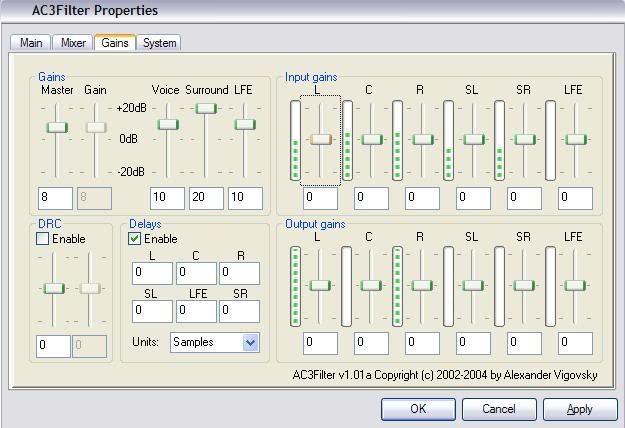The width and height of the screenshot is (625, 428).
Task: Click the Cancel button
Action: 499,409
